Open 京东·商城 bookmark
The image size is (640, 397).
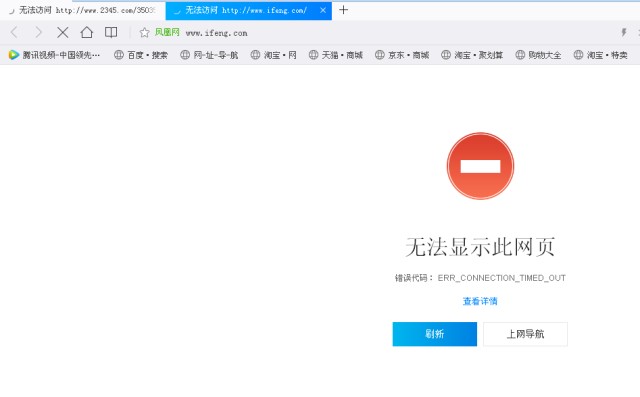[x=402, y=55]
